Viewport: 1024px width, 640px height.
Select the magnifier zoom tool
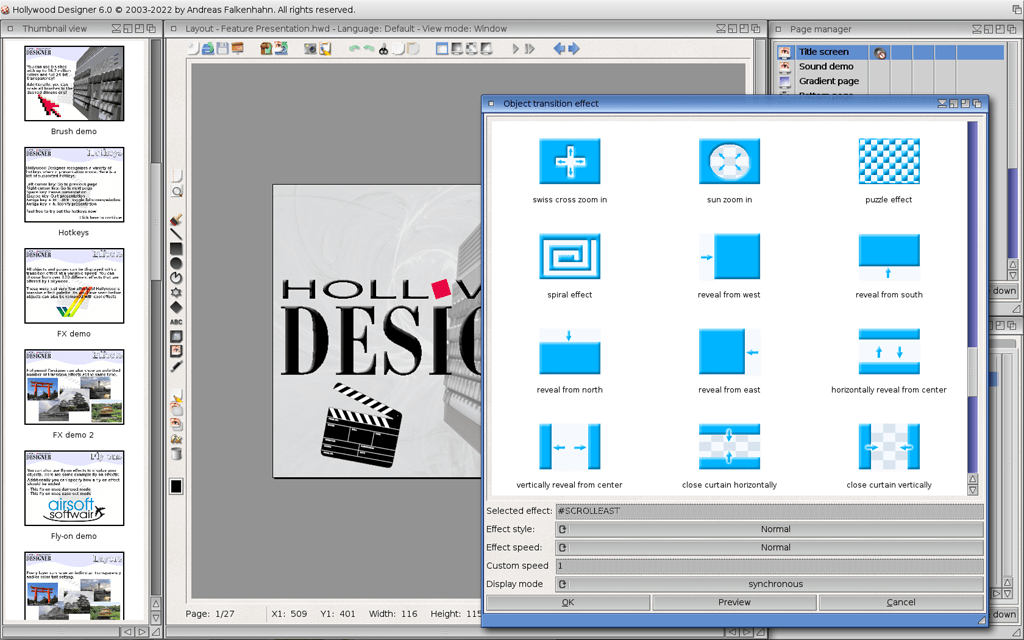point(177,191)
